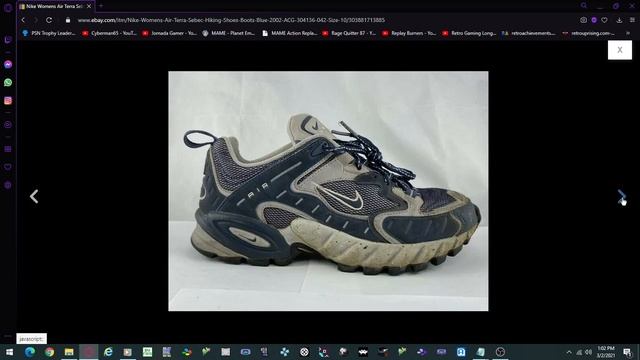Open the Replay Burners bookmark
This screenshot has height=360, width=640.
coord(409,33)
